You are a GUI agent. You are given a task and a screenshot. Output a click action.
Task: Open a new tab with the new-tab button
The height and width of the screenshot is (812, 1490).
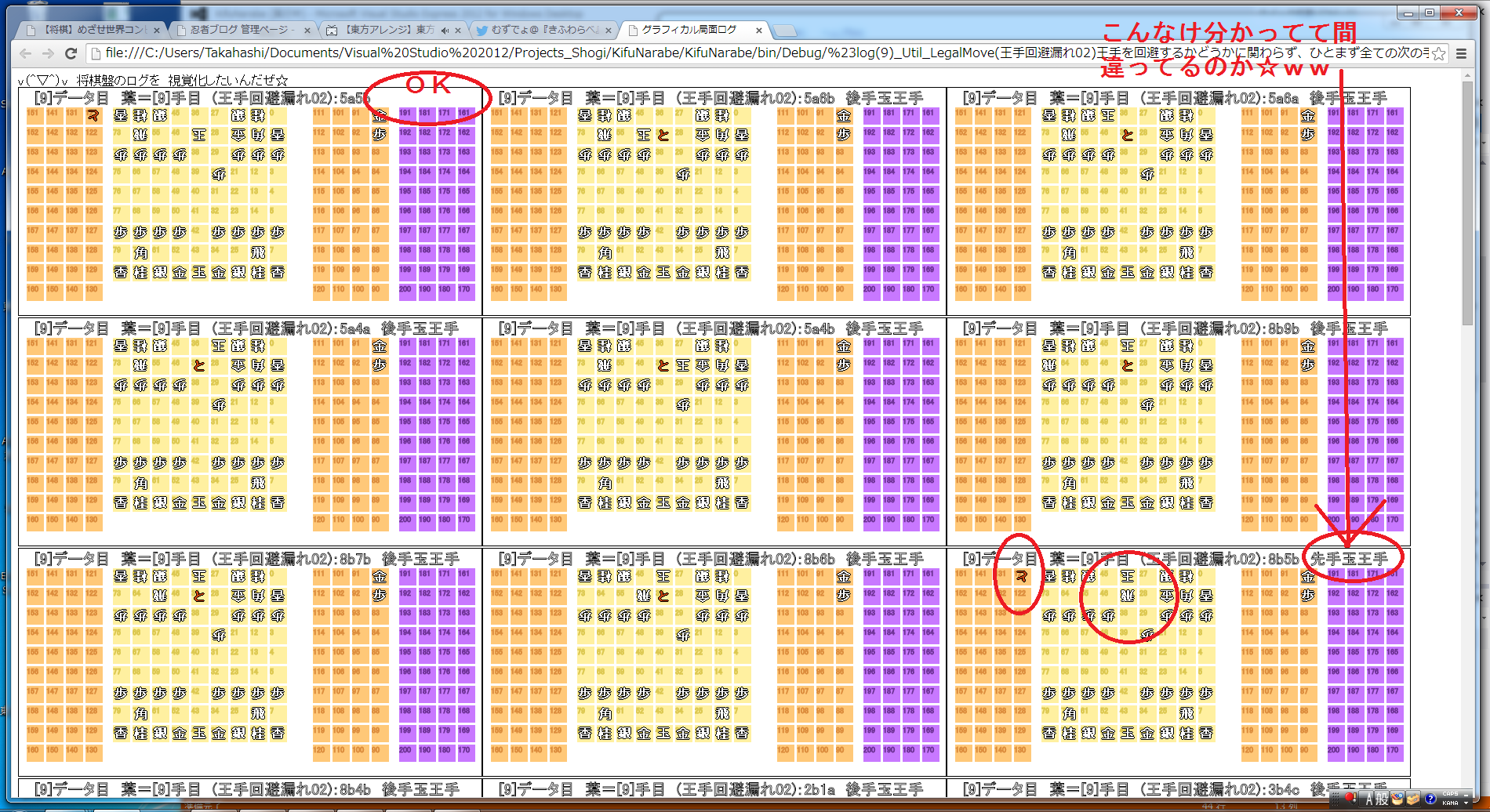point(785,31)
